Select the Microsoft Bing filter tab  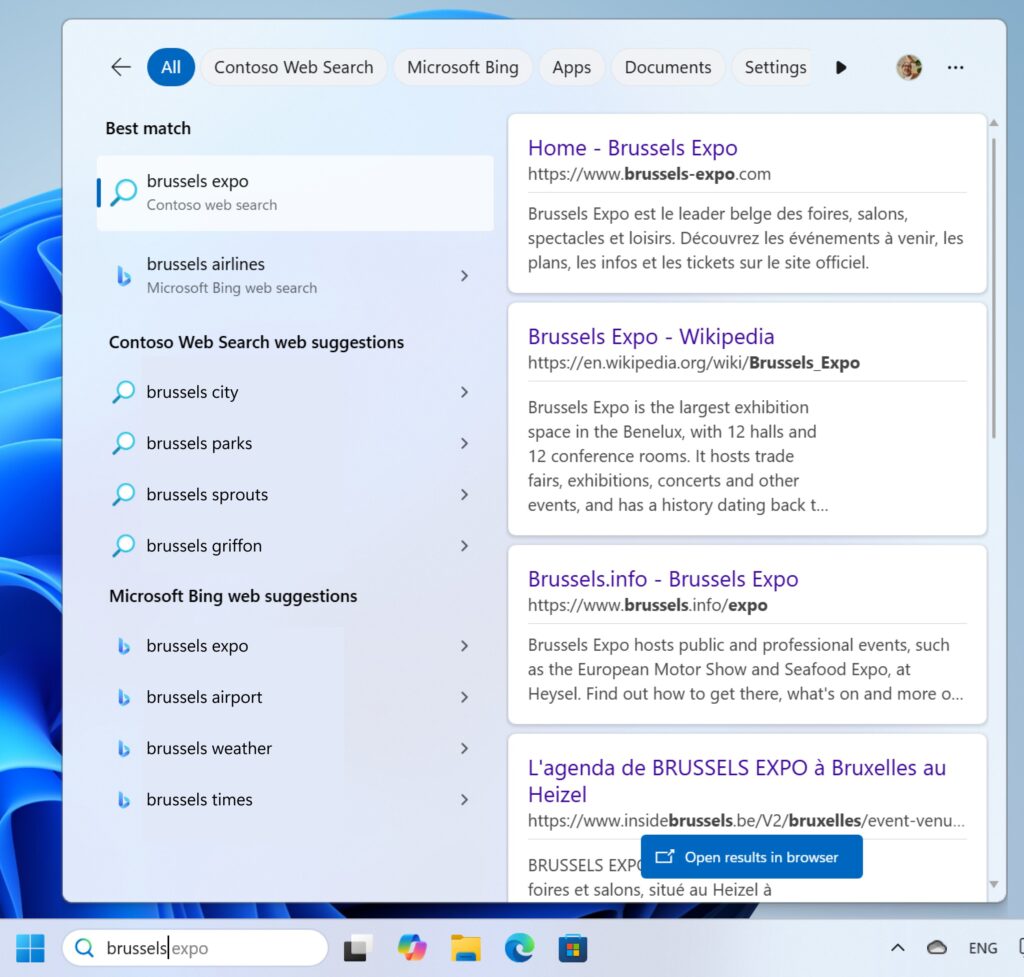pos(462,67)
